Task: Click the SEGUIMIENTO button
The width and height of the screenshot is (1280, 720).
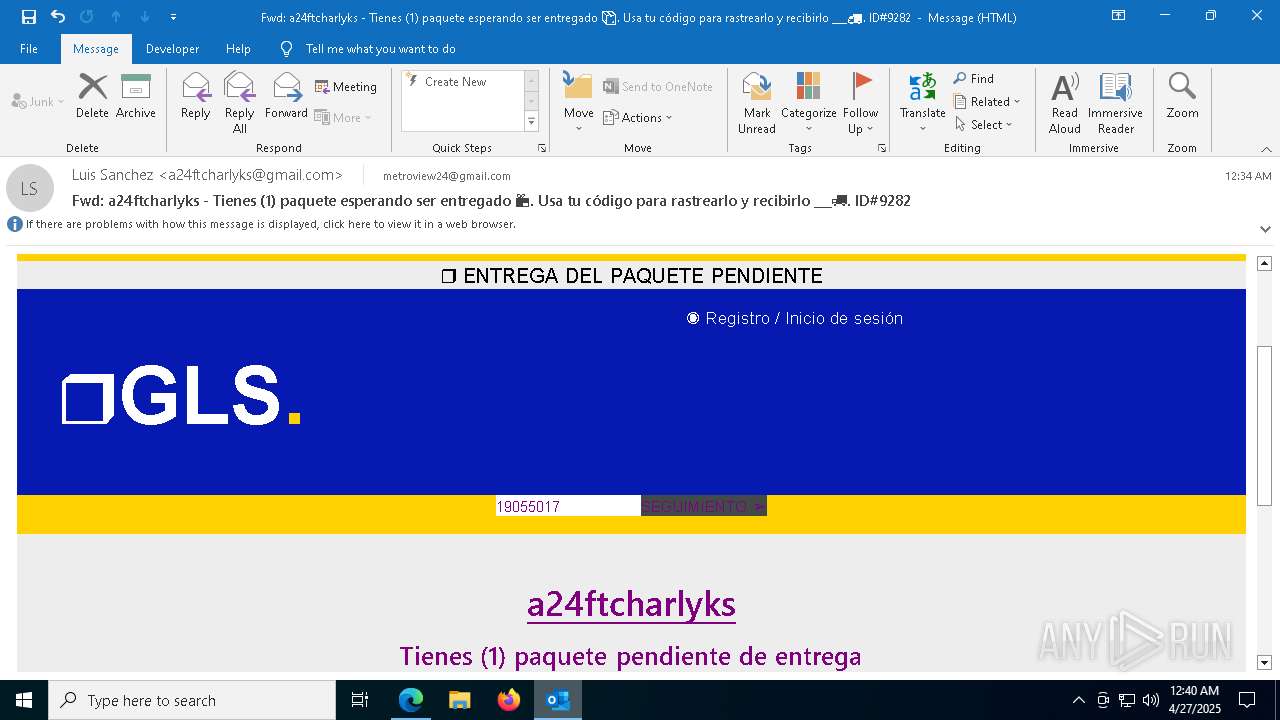Action: [x=703, y=507]
